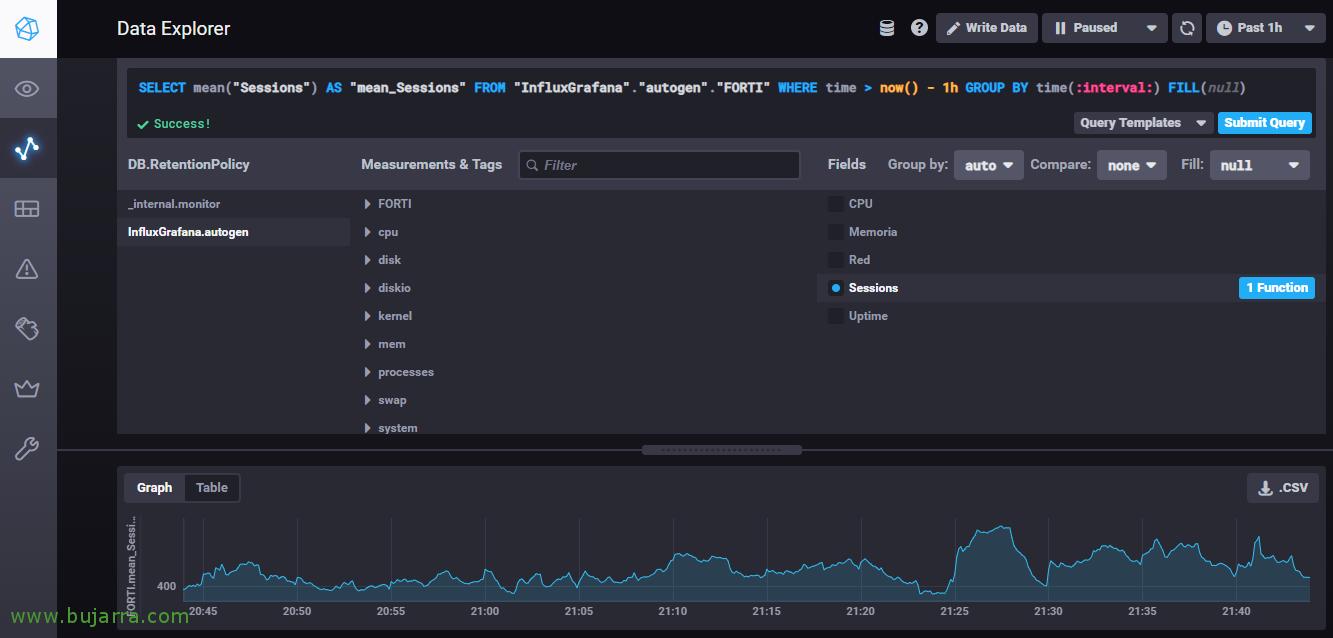1333x638 pixels.
Task: Click the Write Data button
Action: (986, 28)
